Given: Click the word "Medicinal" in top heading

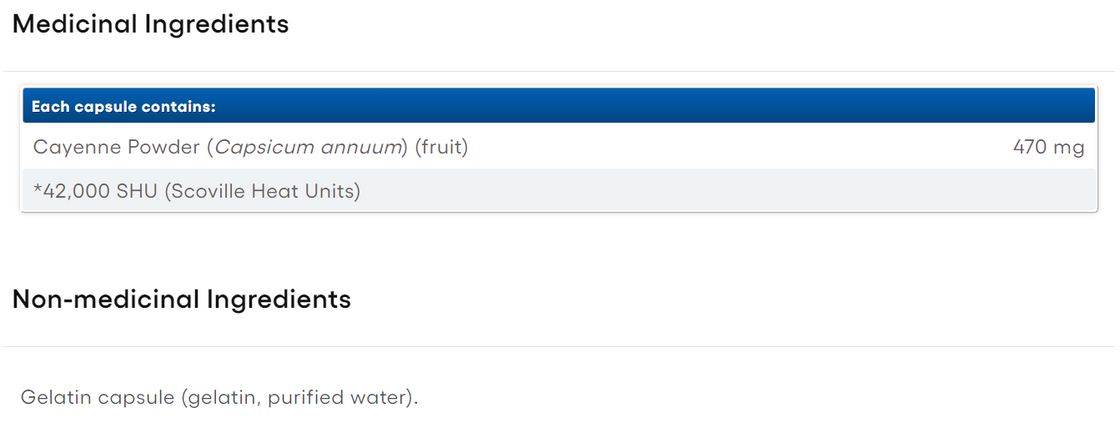Looking at the screenshot, I should pos(74,25).
